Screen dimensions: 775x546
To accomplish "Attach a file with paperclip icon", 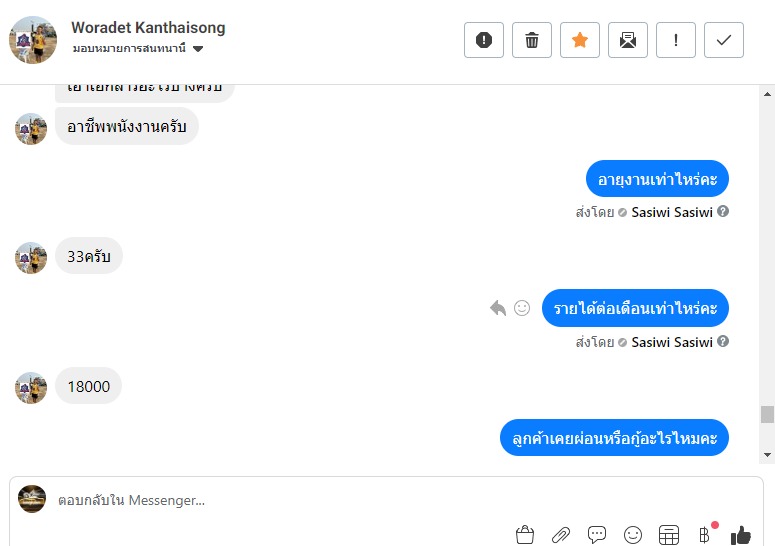I will [561, 535].
